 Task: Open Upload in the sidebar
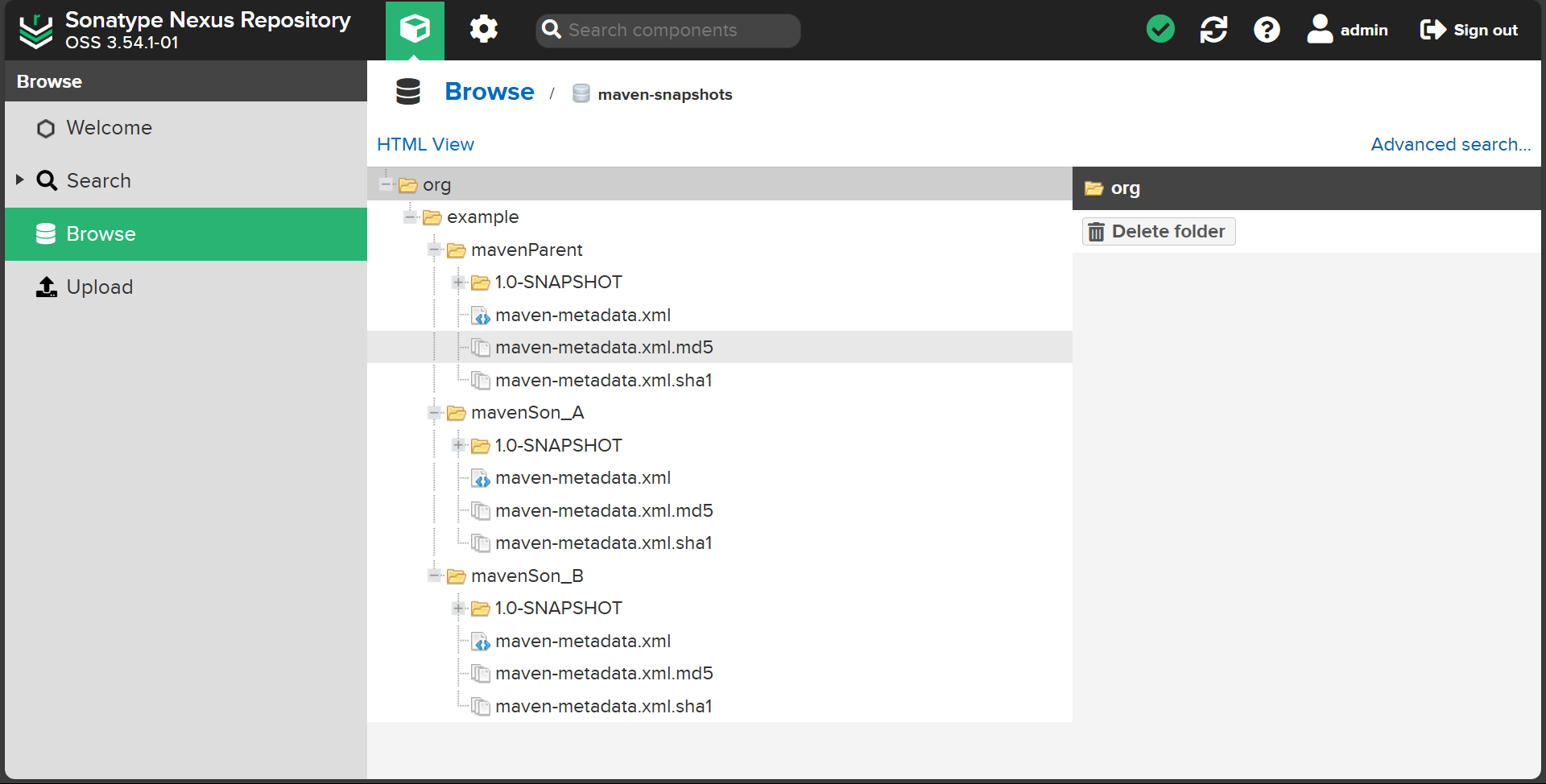pos(186,287)
